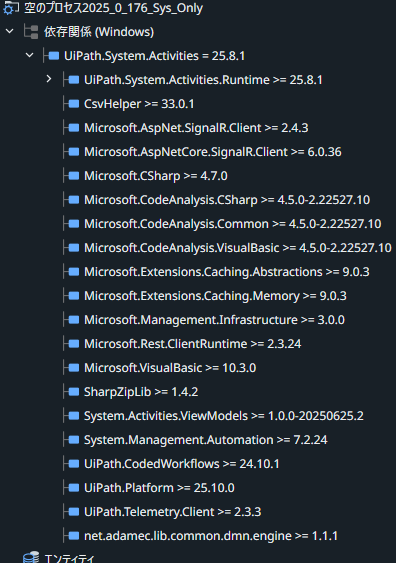The image size is (396, 563).
Task: Select Microsoft.Rest.ClientRuntime >= 2.3.24 row
Action: (x=192, y=344)
